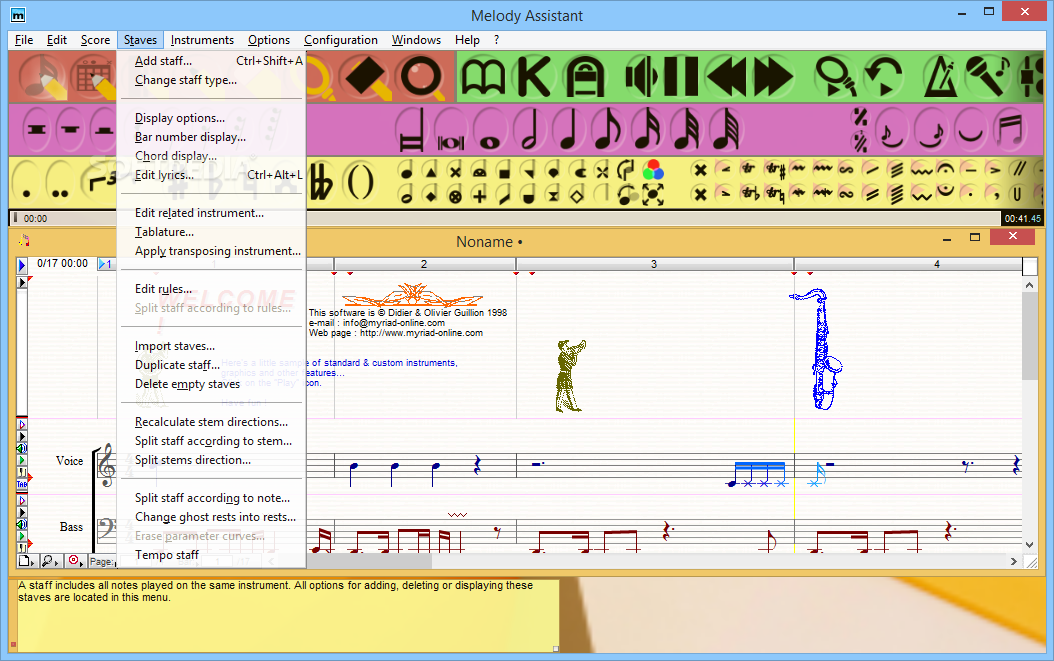Toggle Voice staff green play arrow
The width and height of the screenshot is (1054, 661).
click(22, 461)
